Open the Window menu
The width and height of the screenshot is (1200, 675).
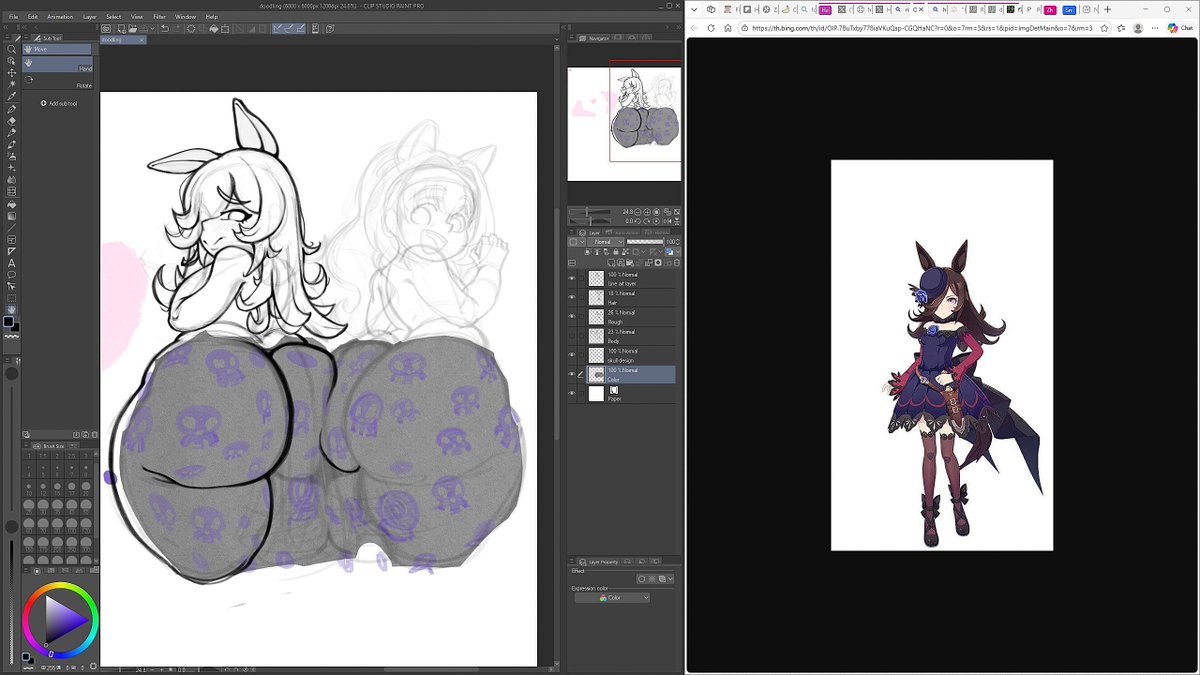[186, 17]
